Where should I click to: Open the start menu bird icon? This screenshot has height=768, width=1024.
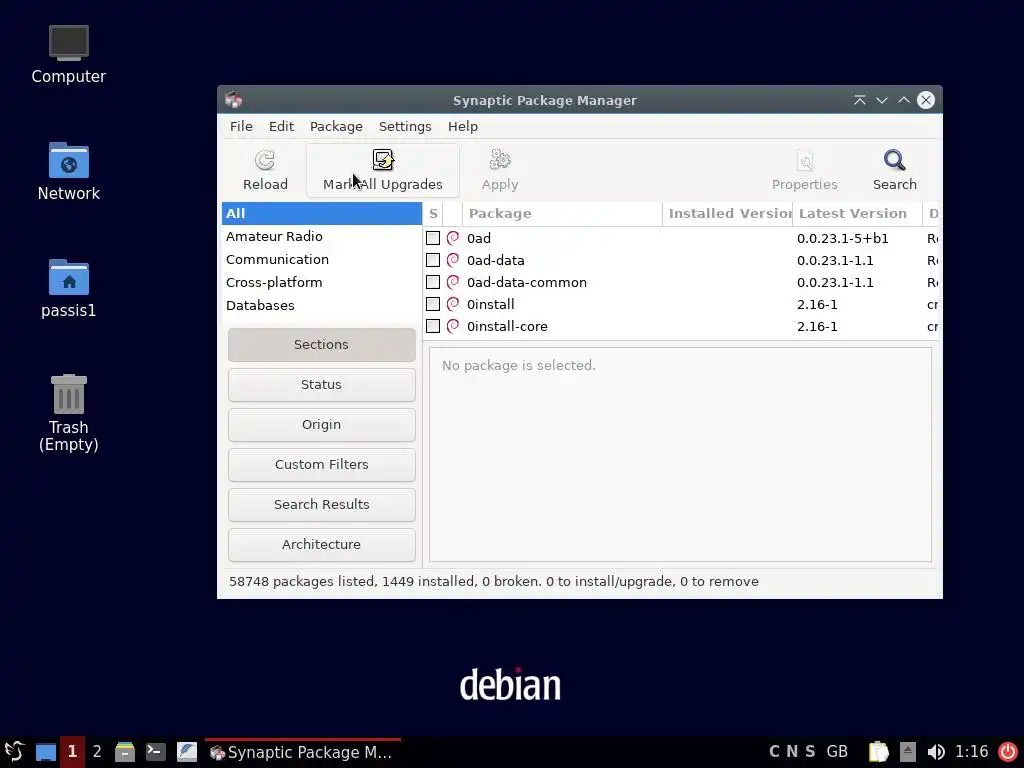coord(14,752)
